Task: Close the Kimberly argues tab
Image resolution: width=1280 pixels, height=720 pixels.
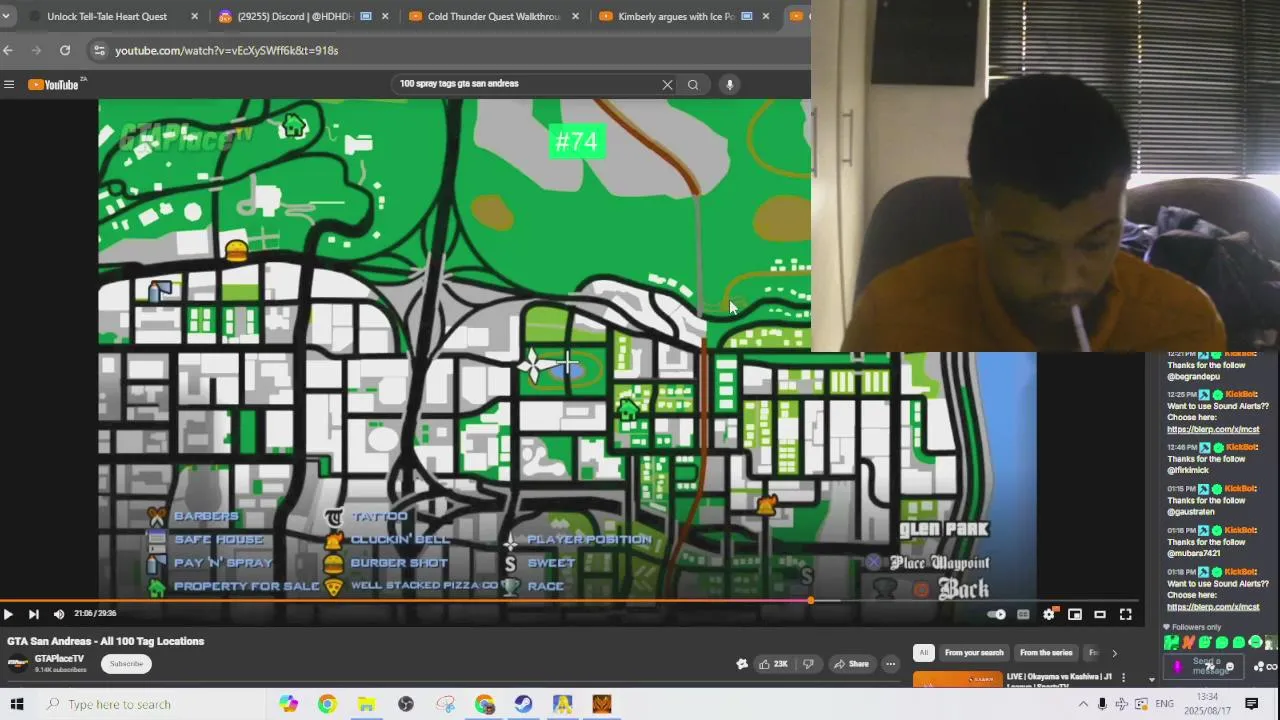Action: click(766, 16)
